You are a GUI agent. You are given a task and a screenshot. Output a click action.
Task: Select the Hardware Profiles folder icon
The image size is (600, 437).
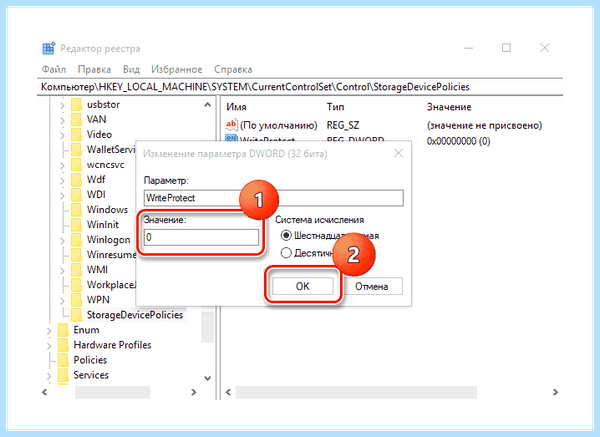63,345
